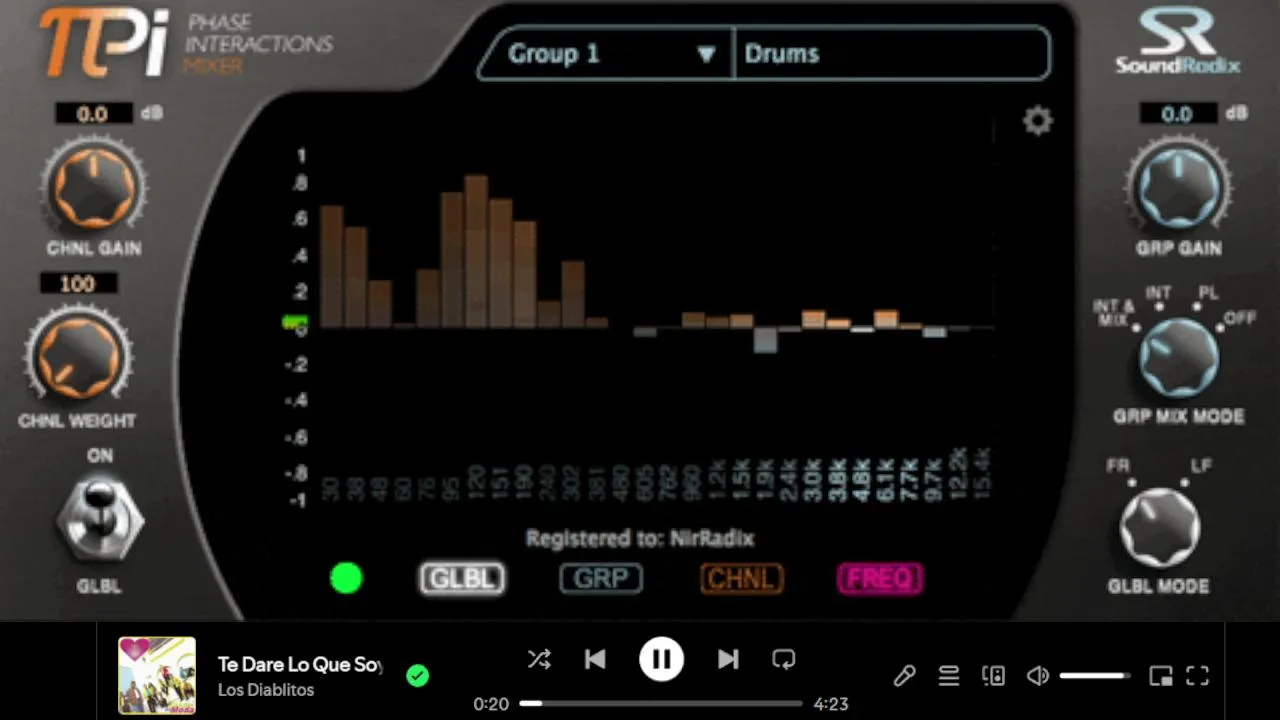1280x720 pixels.
Task: Click the player volume slider
Action: coord(1095,676)
